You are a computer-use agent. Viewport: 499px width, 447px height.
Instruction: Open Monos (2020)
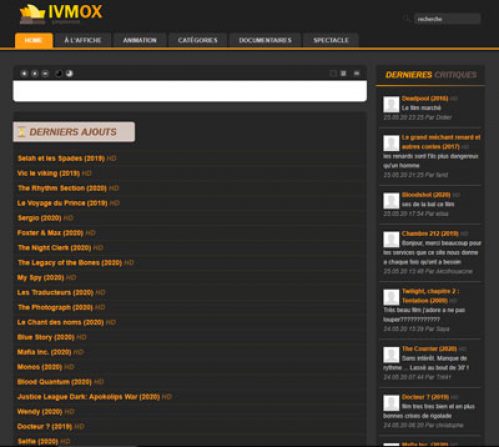(40, 367)
